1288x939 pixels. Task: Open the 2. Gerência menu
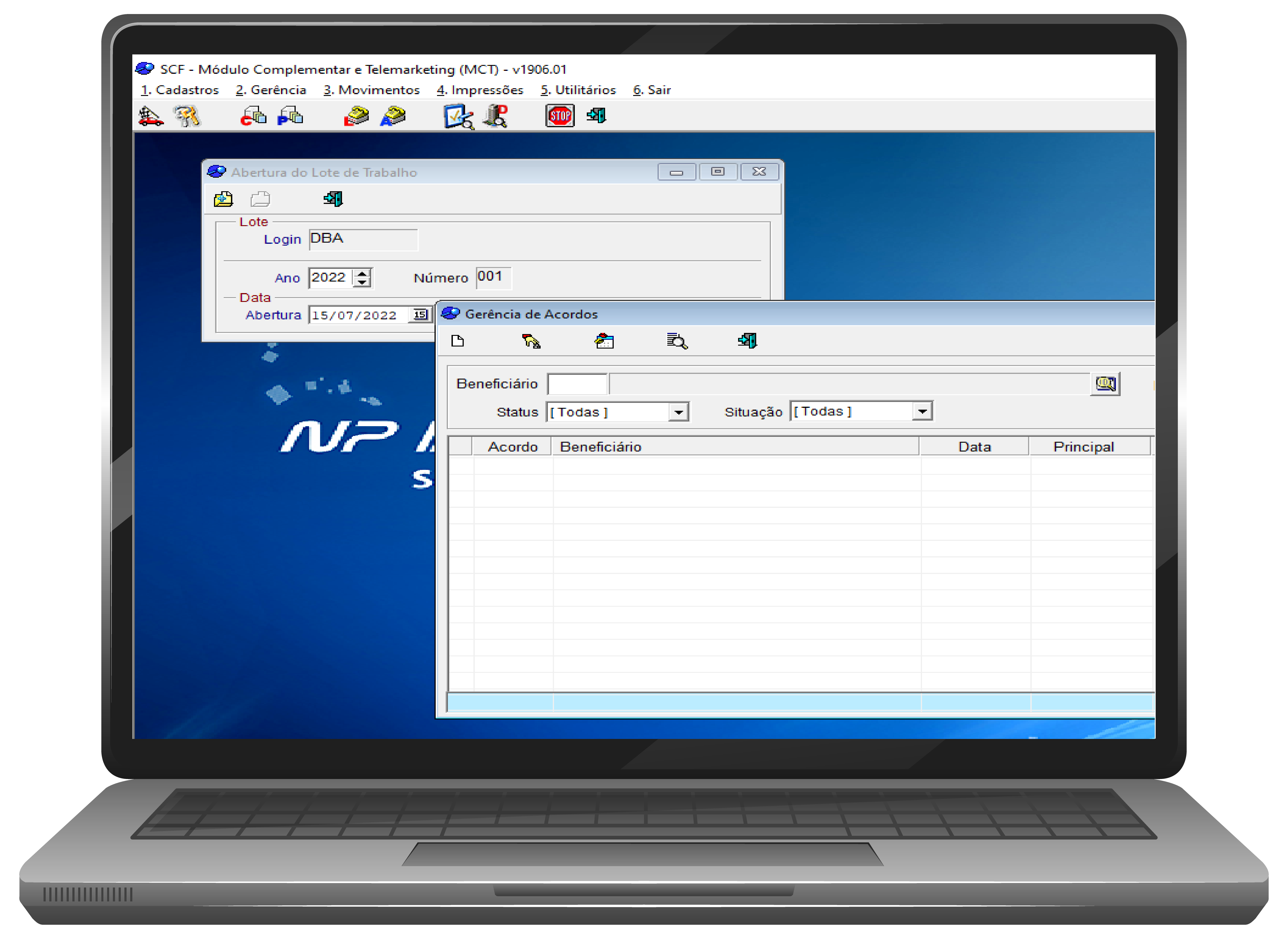click(x=271, y=90)
